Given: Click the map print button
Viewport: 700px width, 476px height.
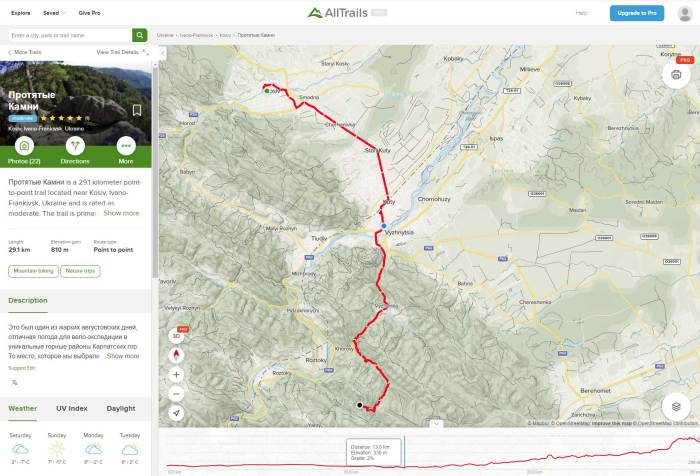Looking at the screenshot, I should pos(676,73).
